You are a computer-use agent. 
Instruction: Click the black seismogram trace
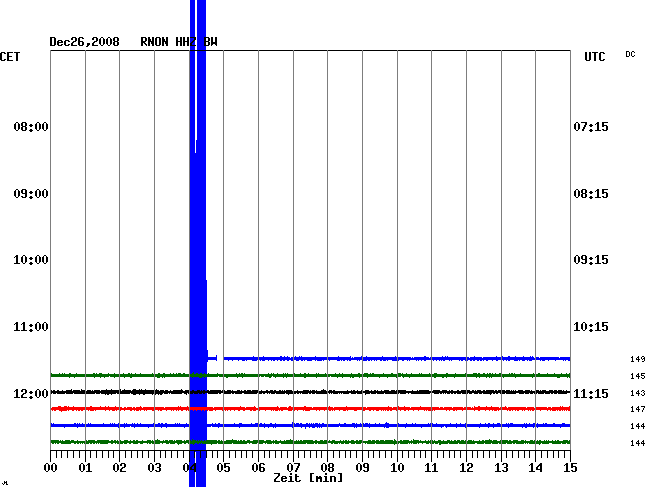click(x=310, y=392)
